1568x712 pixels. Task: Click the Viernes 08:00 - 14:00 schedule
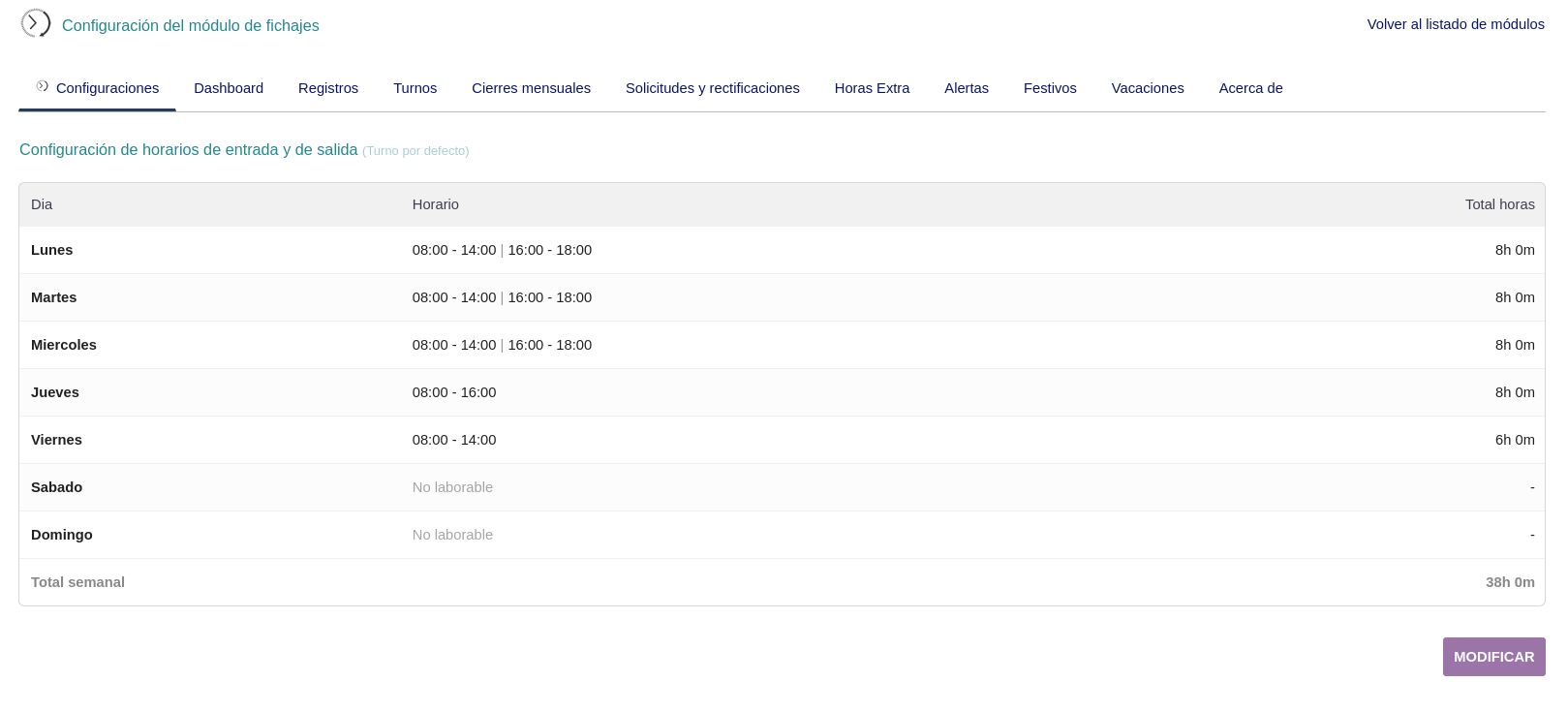click(x=454, y=440)
